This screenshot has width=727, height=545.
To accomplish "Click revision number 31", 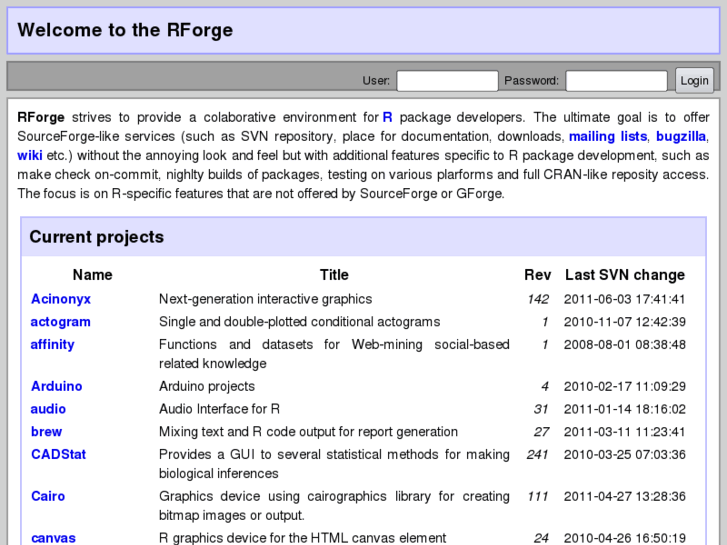I will click(x=541, y=409).
